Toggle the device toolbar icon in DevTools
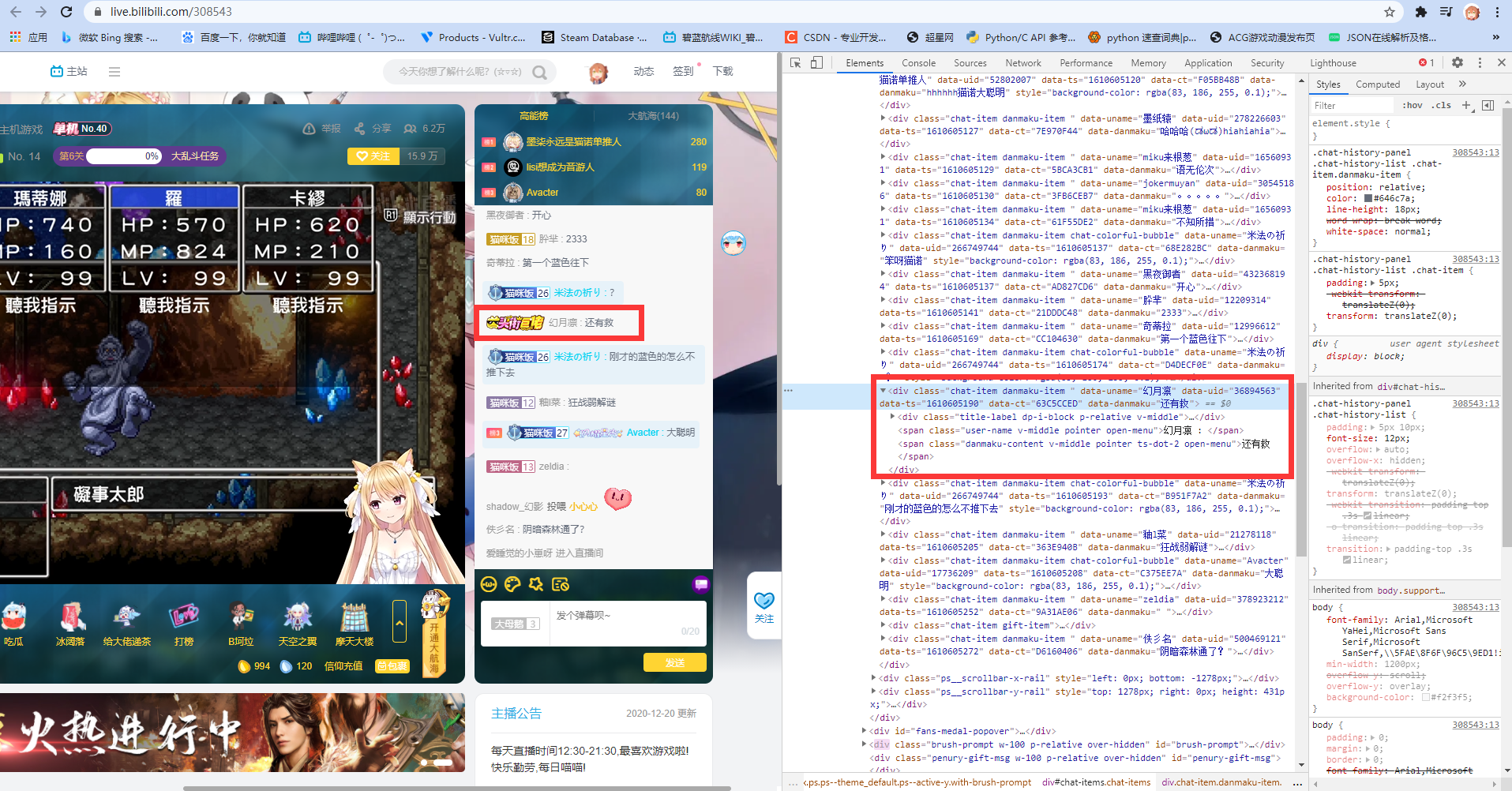The image size is (1512, 791). pos(816,62)
